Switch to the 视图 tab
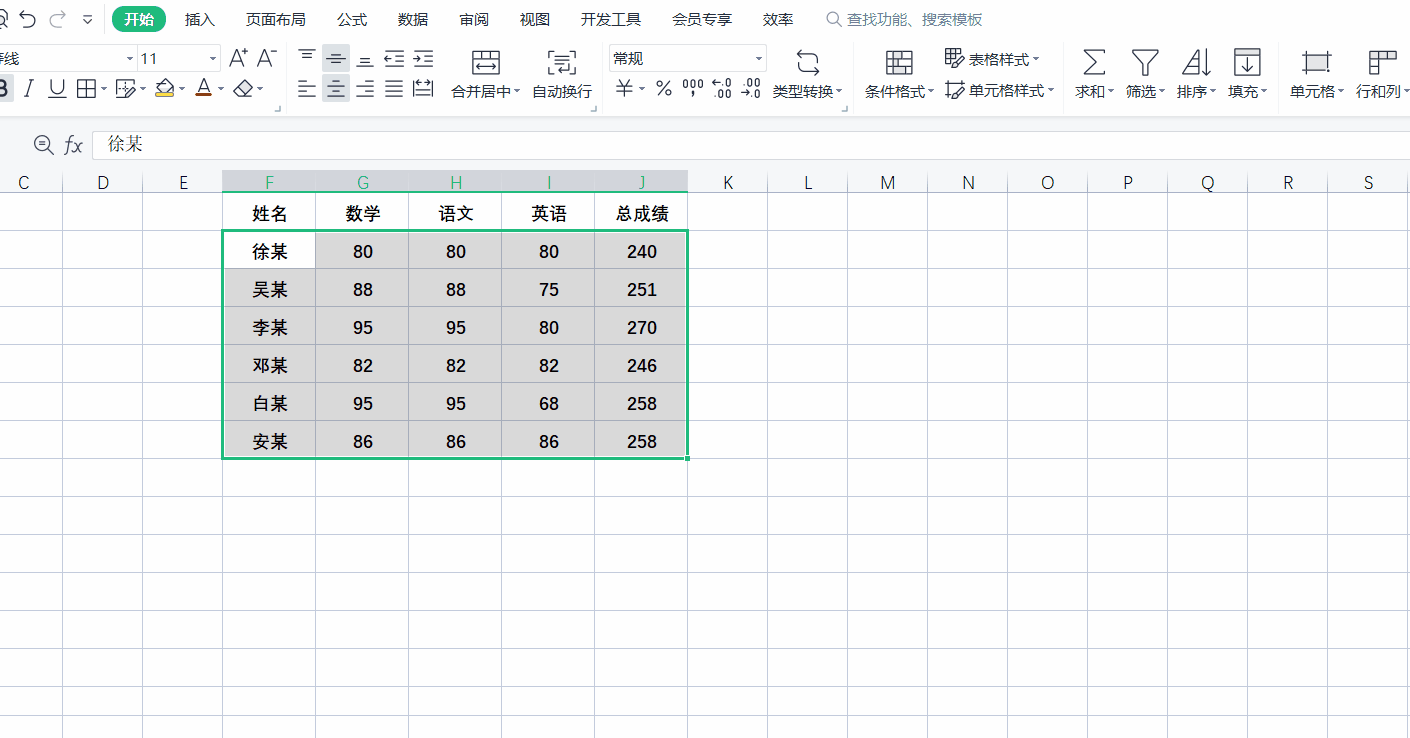The width and height of the screenshot is (1410, 738). [535, 19]
